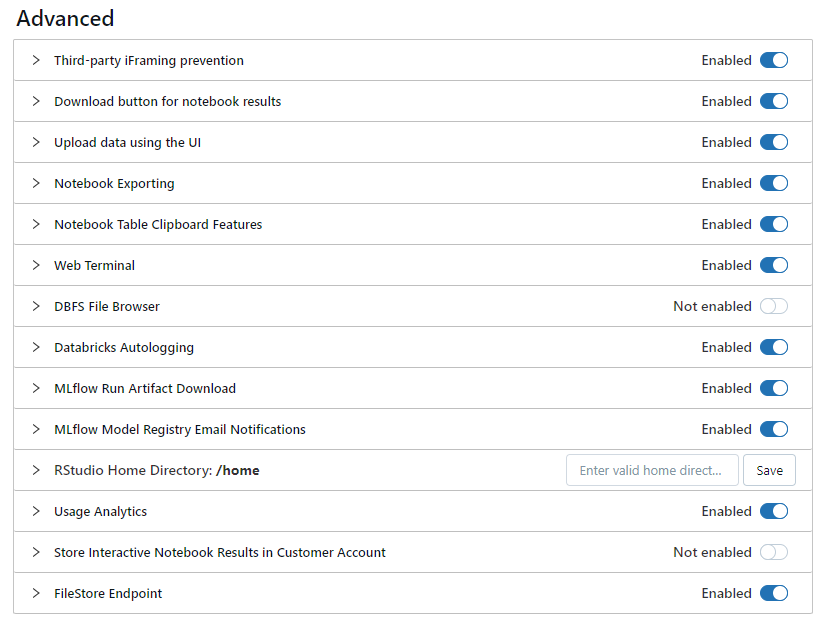
Task: Toggle off the FileStore Endpoint
Action: [774, 593]
